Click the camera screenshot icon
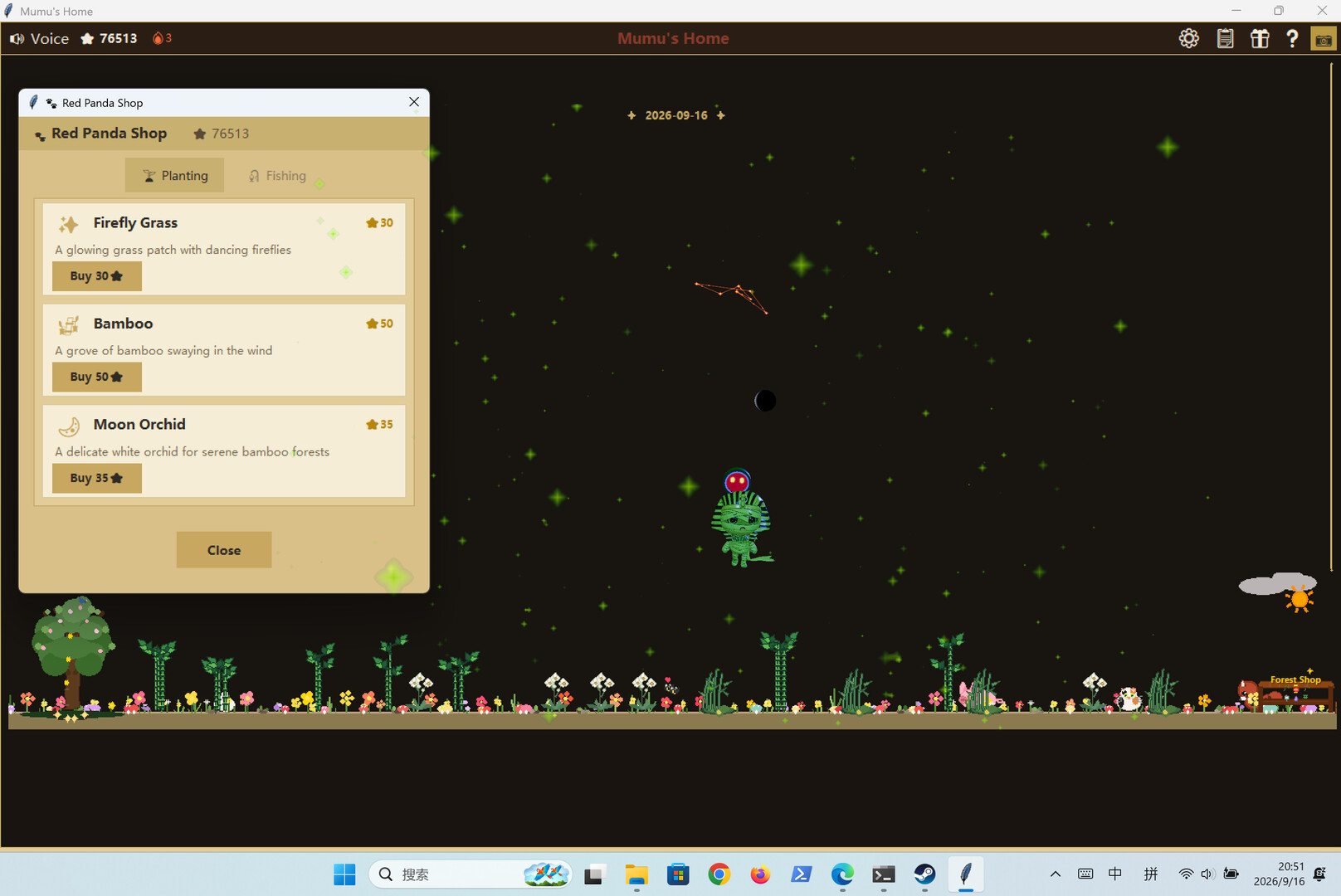The image size is (1341, 896). (1323, 39)
